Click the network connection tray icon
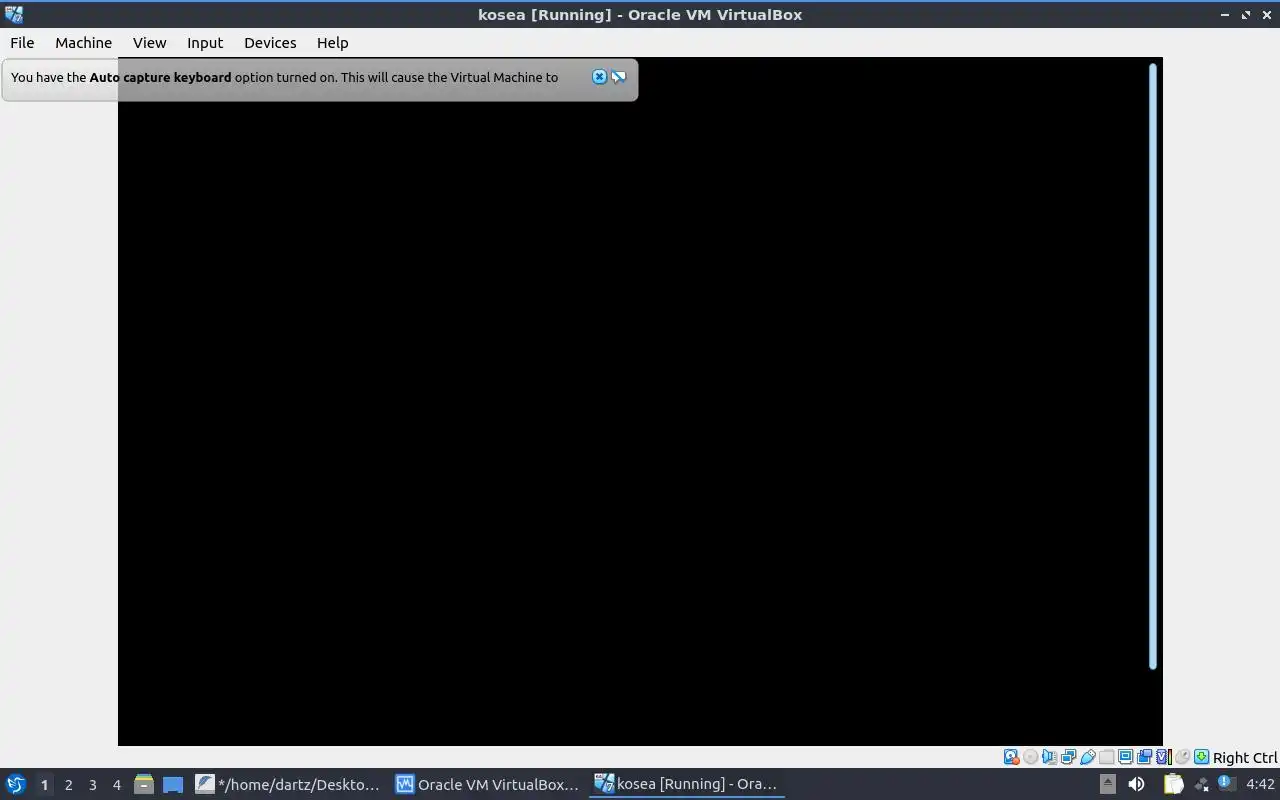Viewport: 1280px width, 800px height. [x=1201, y=784]
